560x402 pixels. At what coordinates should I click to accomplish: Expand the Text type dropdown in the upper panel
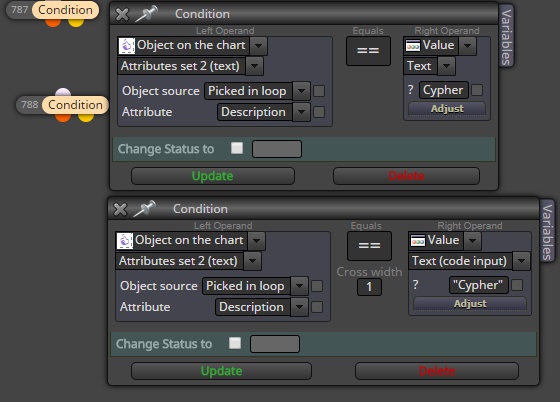(446, 66)
